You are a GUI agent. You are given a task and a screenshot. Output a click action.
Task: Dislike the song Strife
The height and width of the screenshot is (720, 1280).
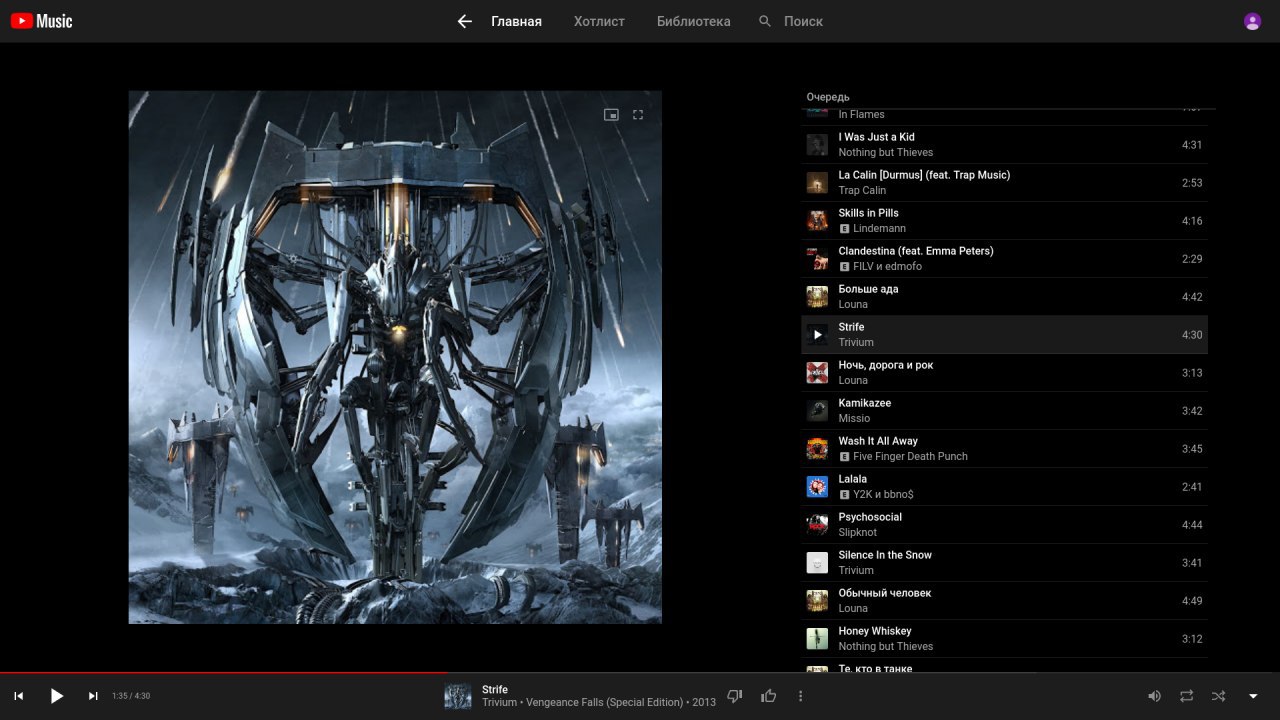coord(735,696)
